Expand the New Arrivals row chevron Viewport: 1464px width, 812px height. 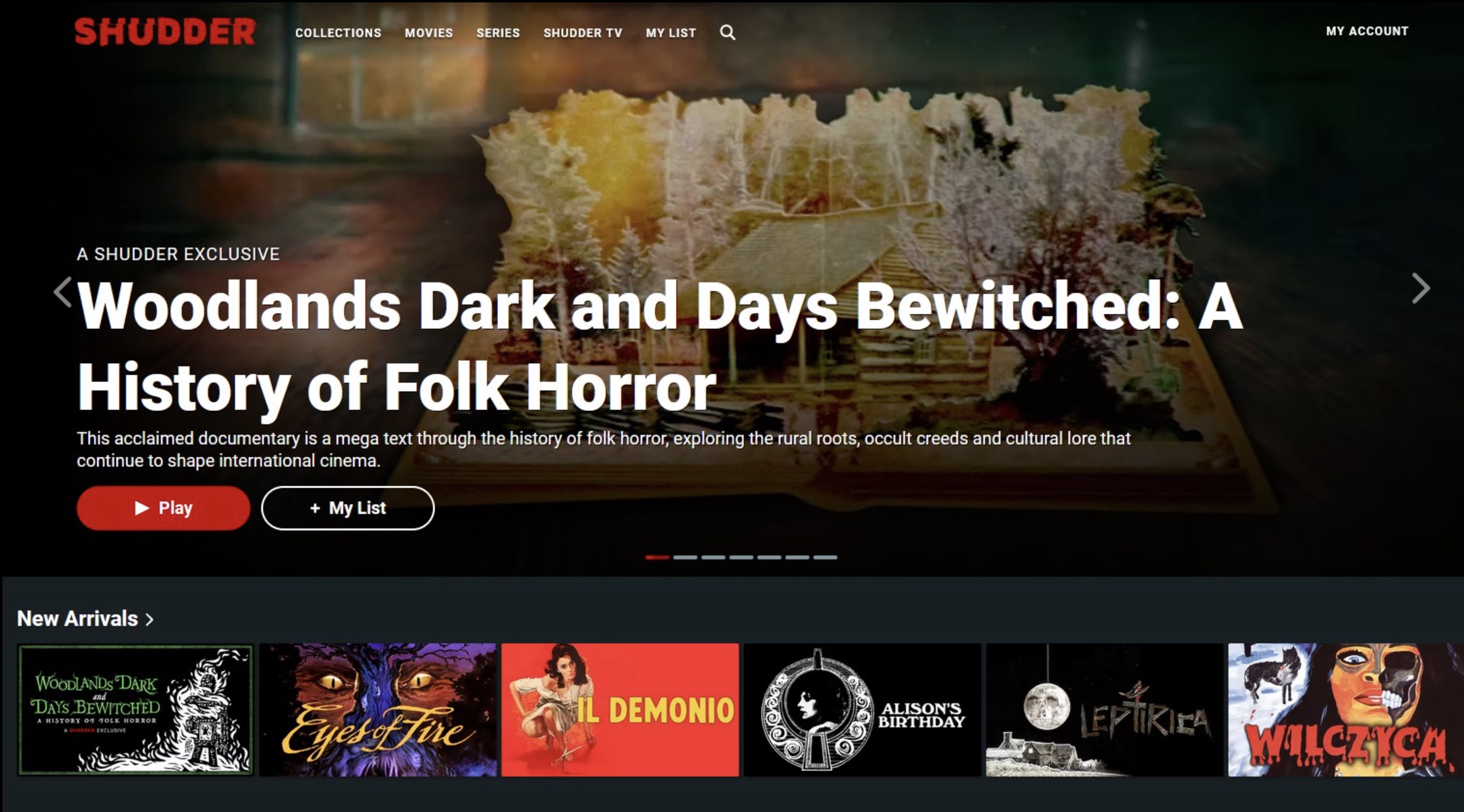coord(150,620)
